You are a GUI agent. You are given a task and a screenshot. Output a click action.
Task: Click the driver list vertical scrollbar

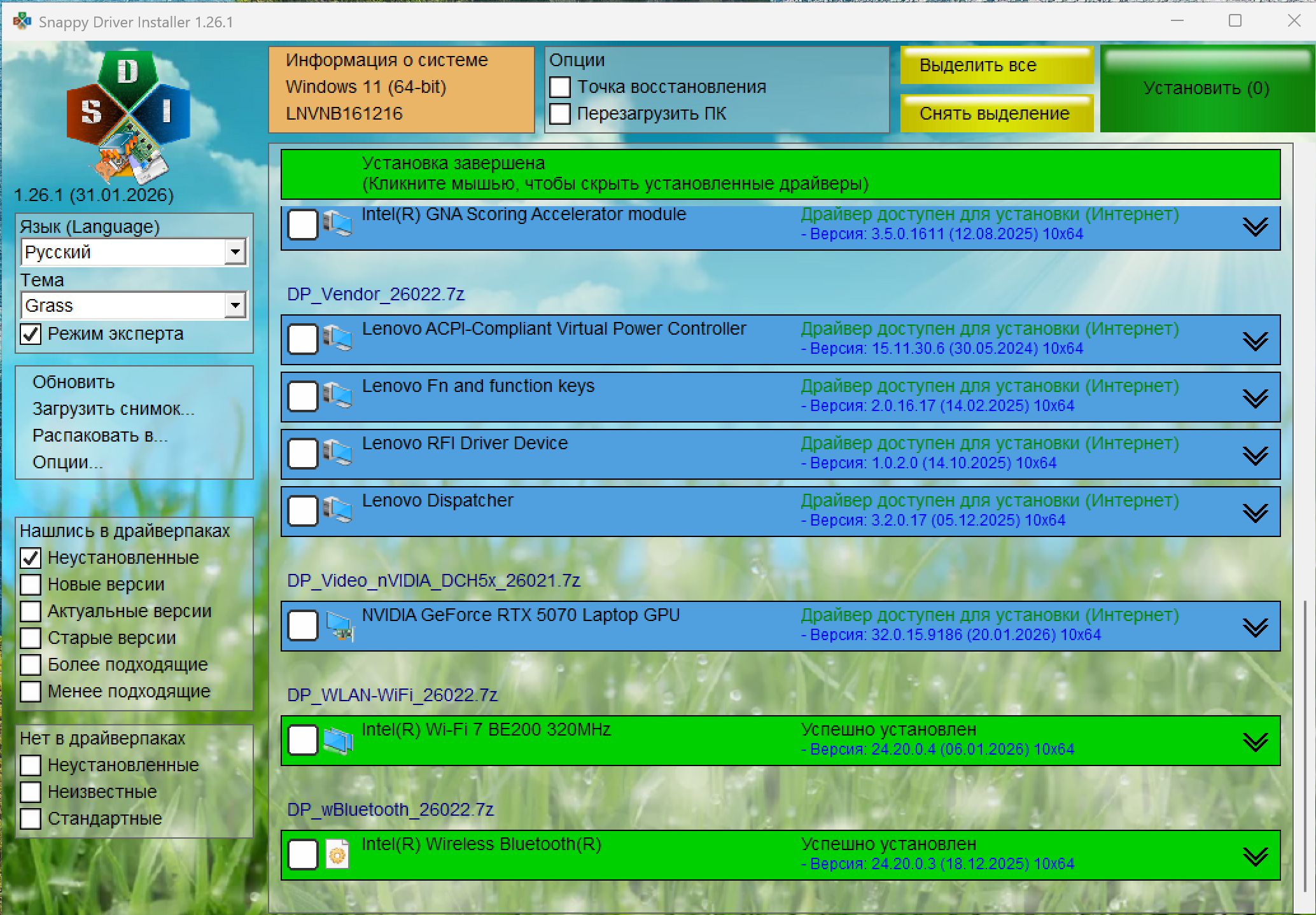1303,744
